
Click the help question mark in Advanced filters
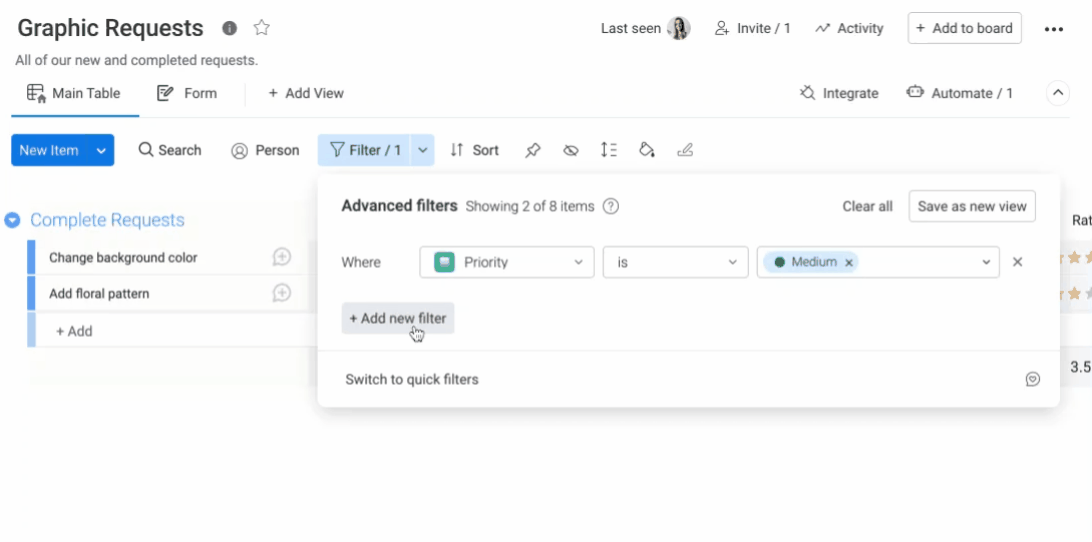coord(611,206)
